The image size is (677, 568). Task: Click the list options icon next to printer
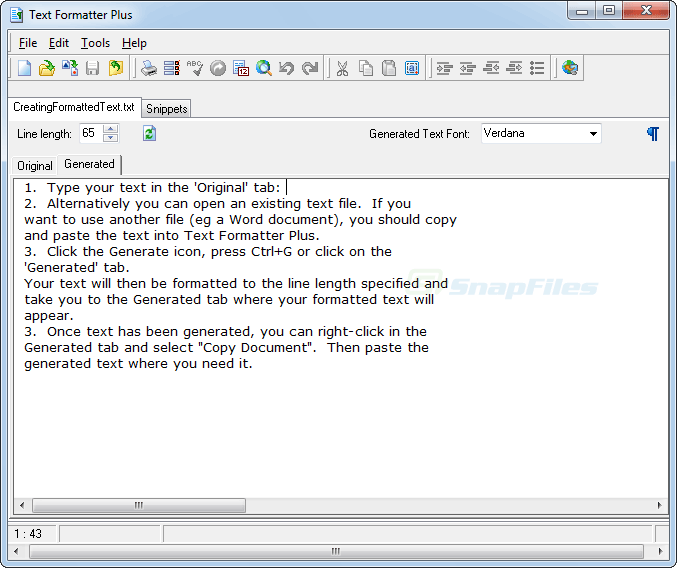172,68
